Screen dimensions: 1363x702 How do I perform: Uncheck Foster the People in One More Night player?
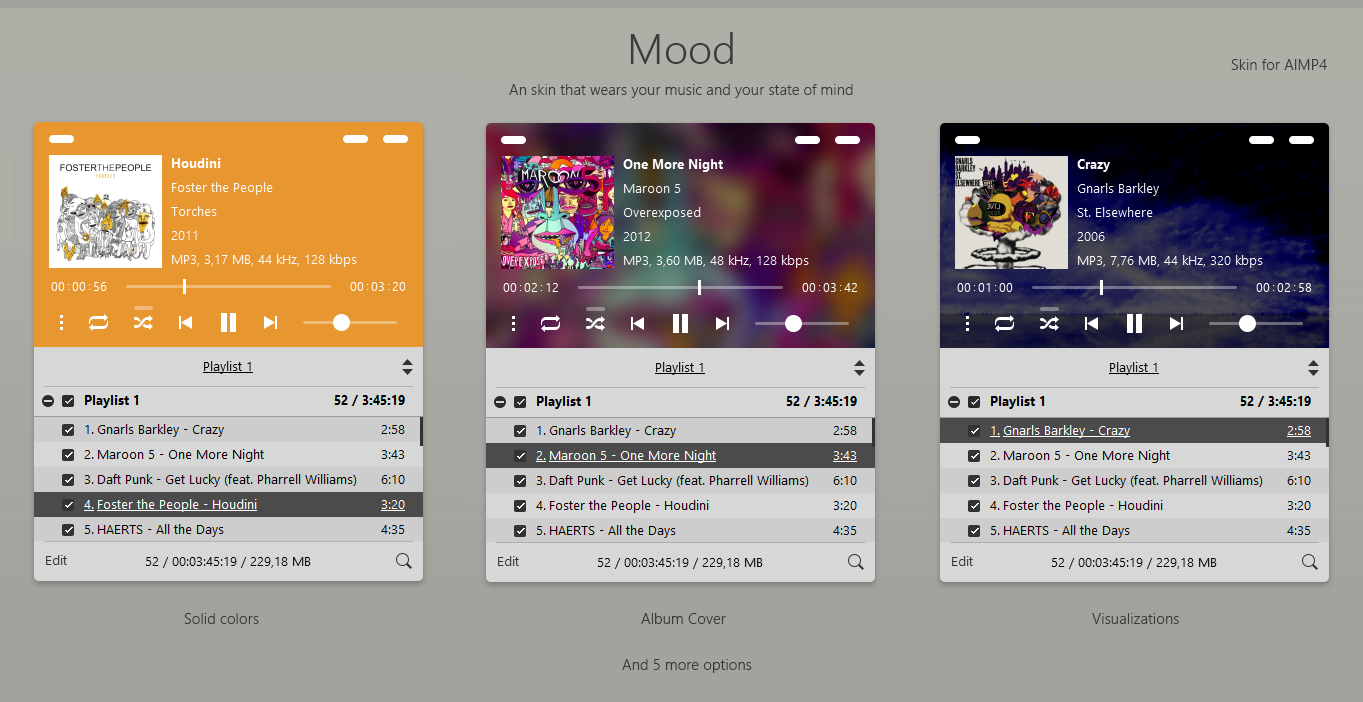[x=520, y=506]
